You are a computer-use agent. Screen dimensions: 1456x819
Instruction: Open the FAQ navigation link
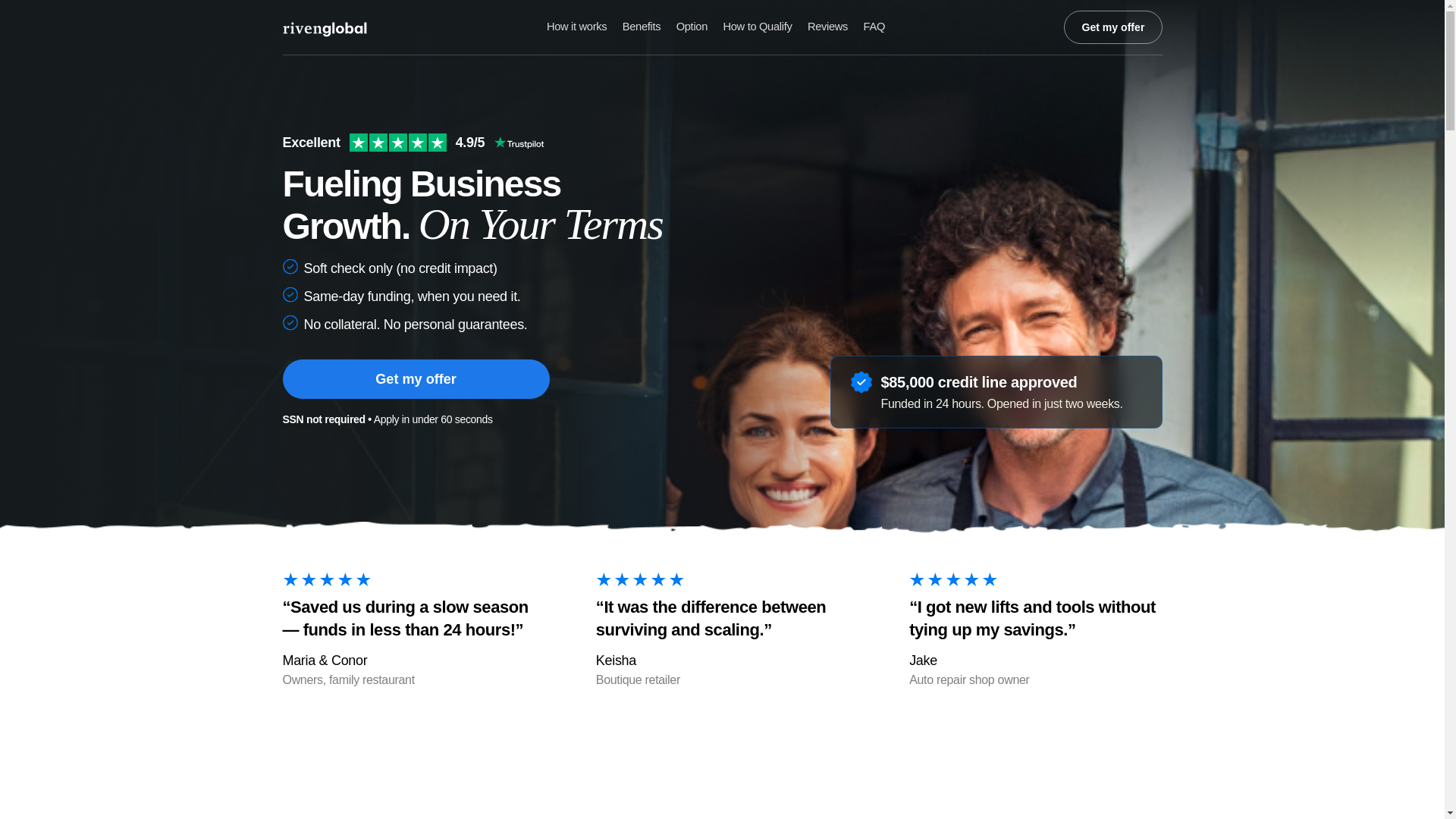click(874, 27)
